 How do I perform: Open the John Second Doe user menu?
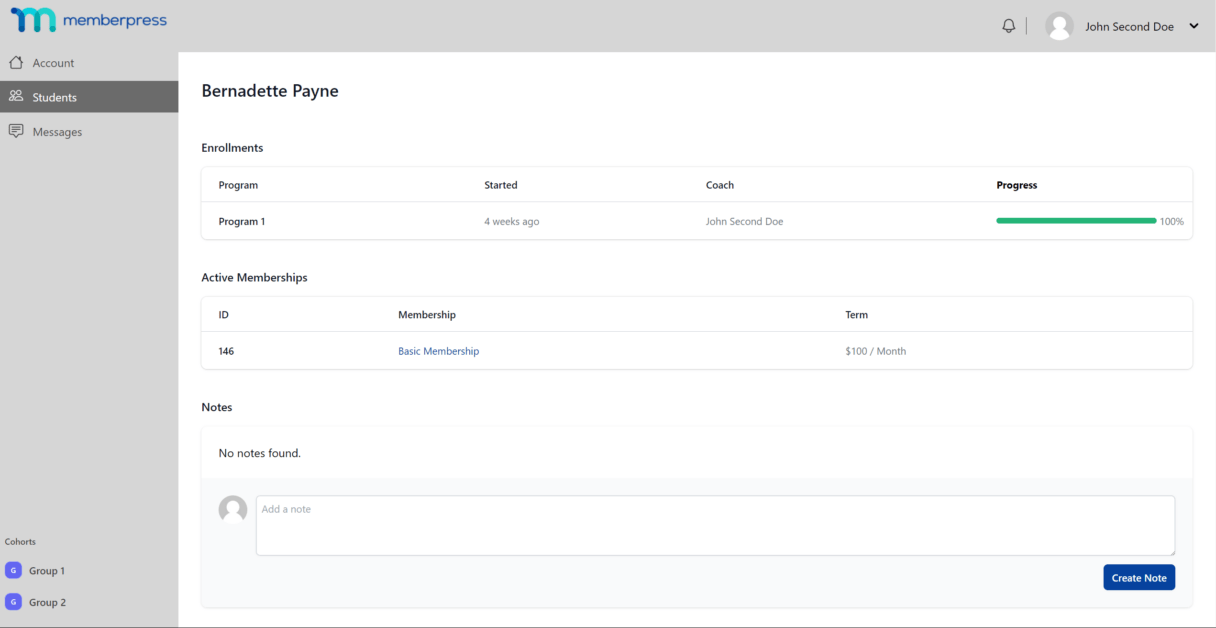coord(1122,26)
